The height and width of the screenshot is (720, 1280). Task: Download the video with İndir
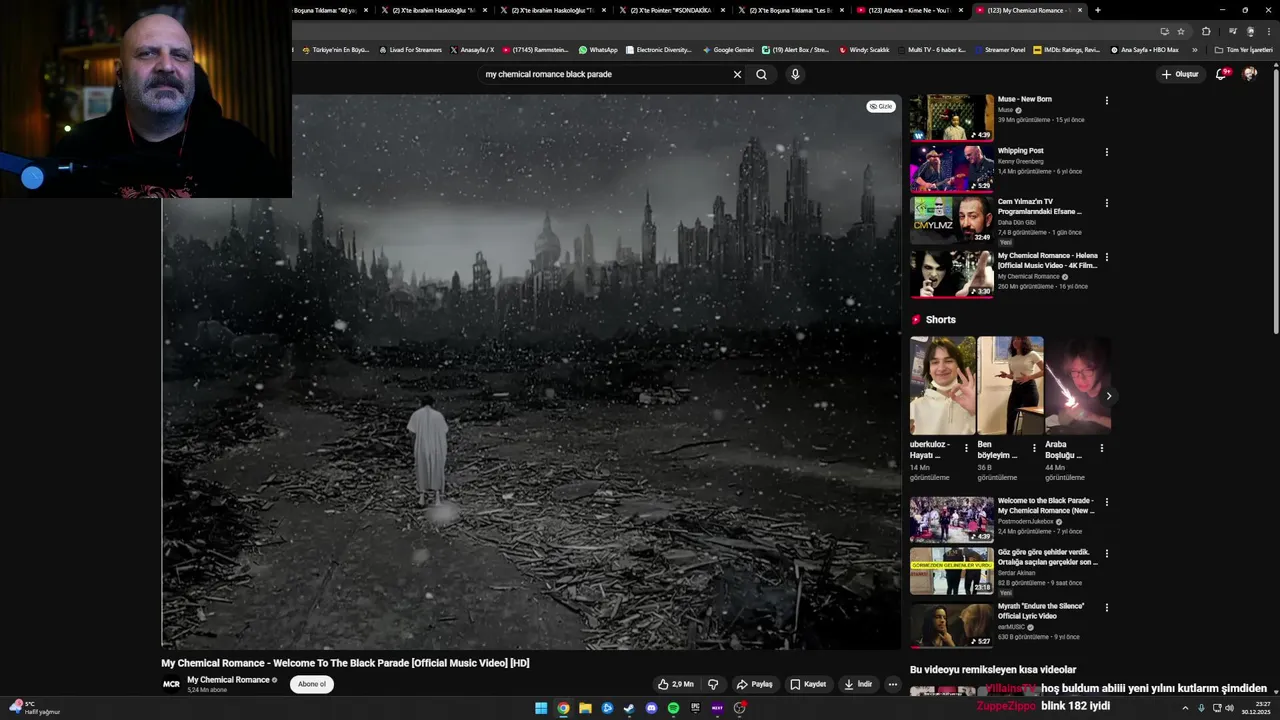click(x=858, y=684)
